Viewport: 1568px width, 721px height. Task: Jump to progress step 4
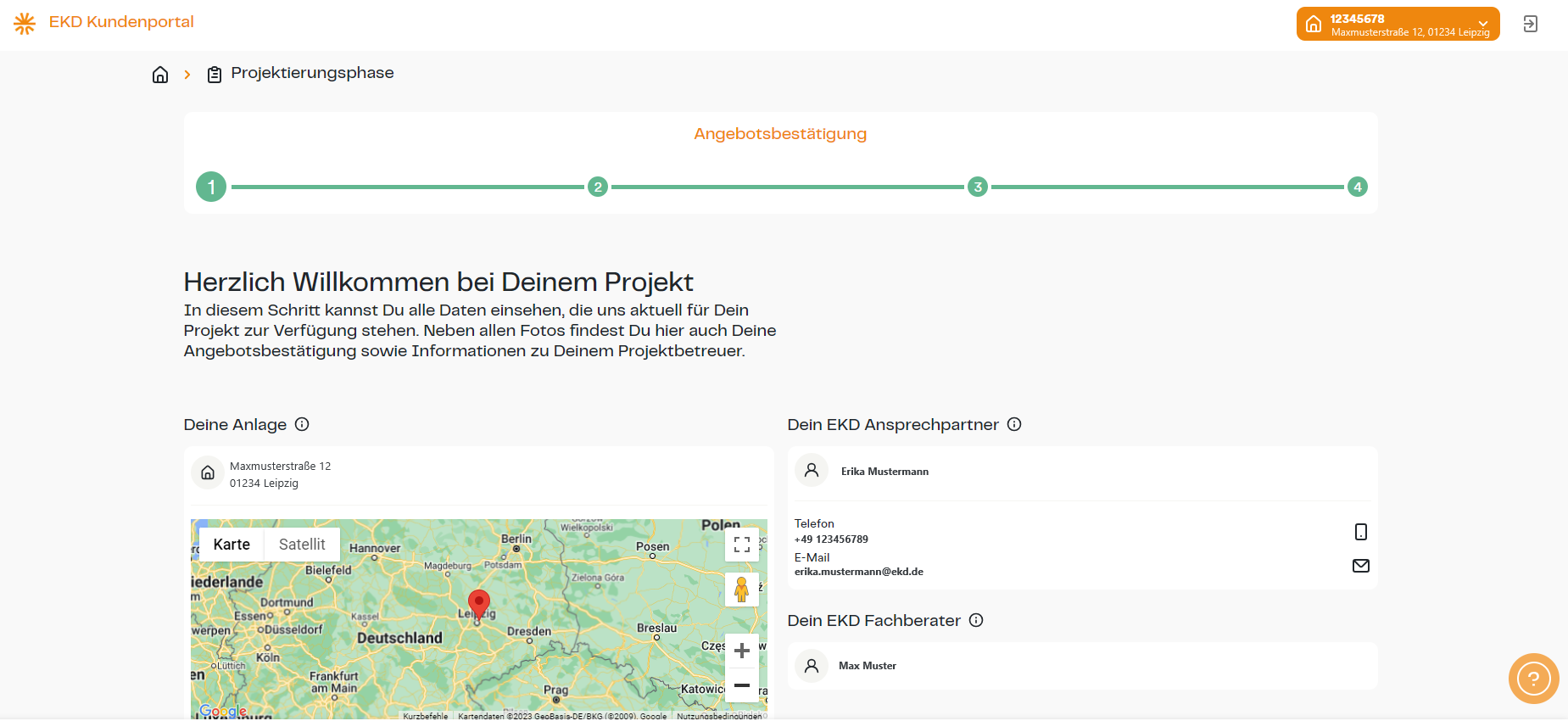[1358, 187]
